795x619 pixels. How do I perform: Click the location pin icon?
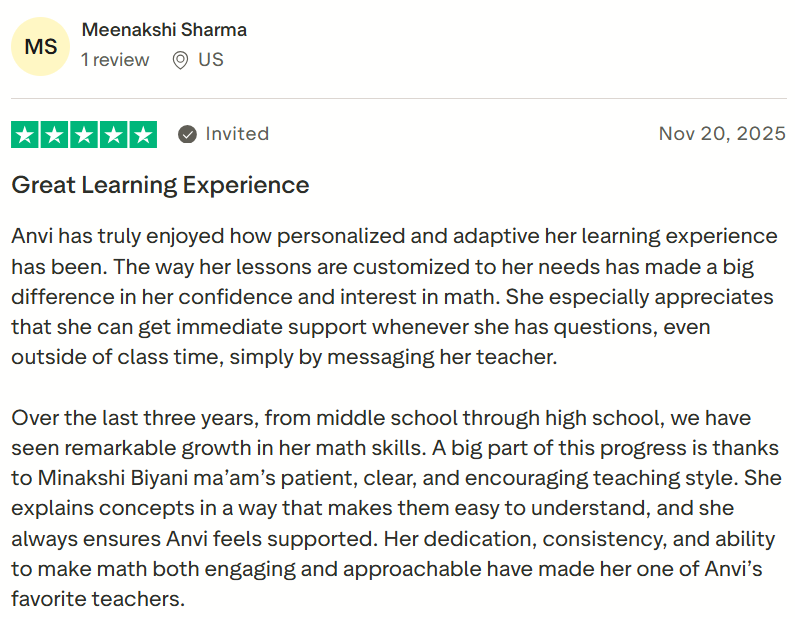(180, 60)
